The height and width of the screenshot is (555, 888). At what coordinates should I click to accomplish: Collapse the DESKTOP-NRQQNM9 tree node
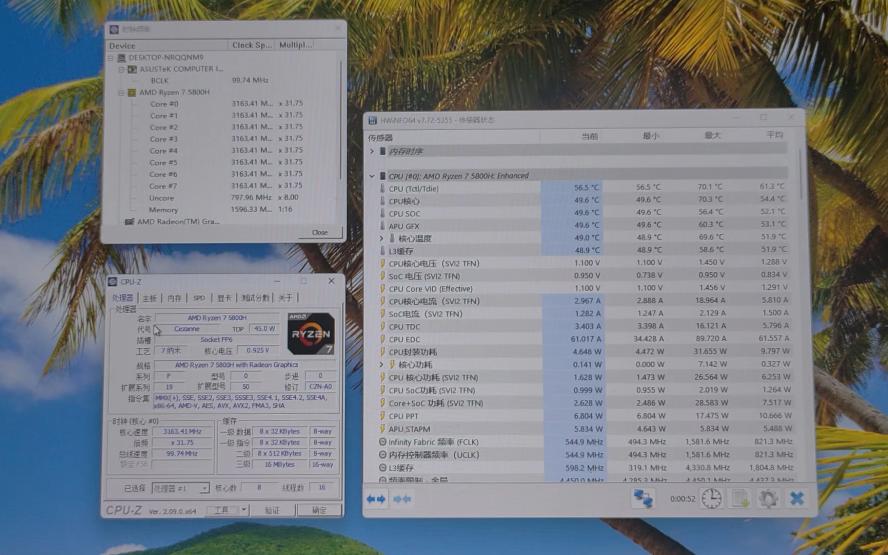(x=111, y=58)
